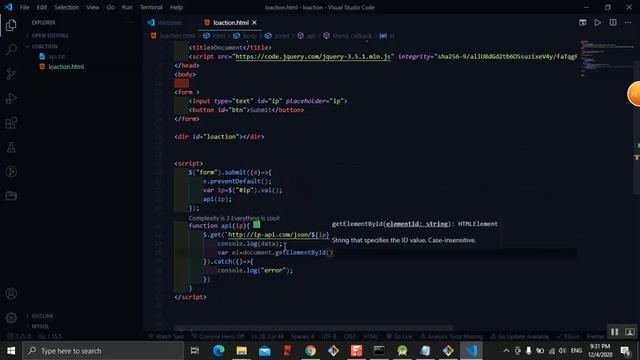Click the Spaces: 4 indentation setting
Screen dimensions: 640x360
pos(302,337)
